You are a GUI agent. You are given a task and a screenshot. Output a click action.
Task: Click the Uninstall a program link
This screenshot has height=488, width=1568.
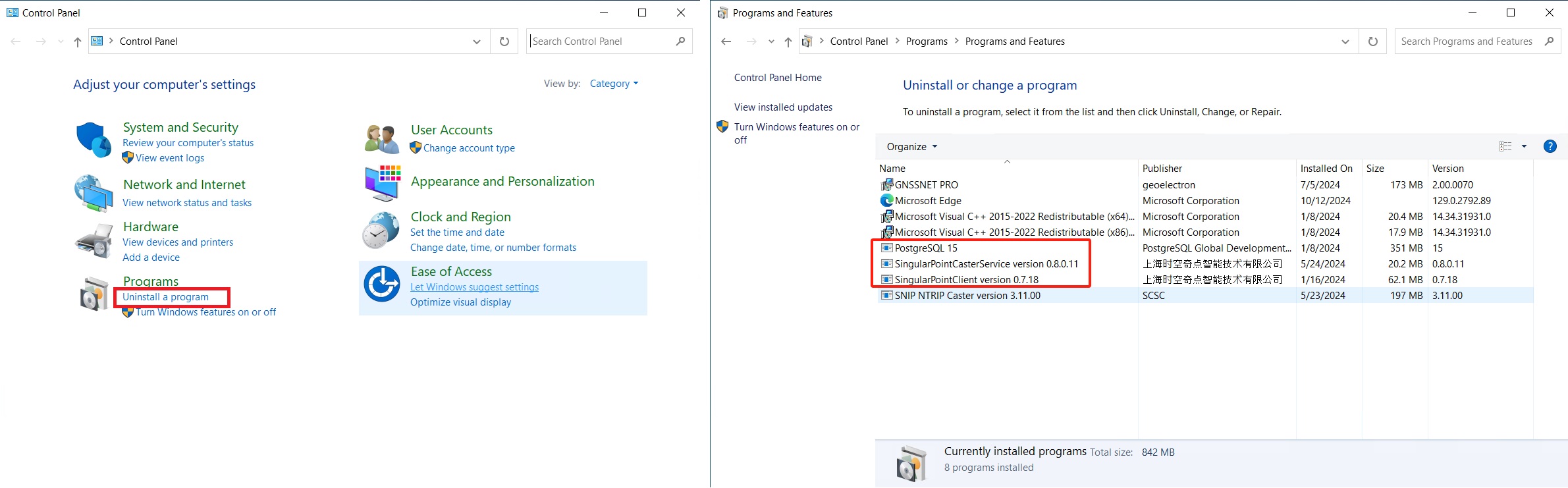165,297
